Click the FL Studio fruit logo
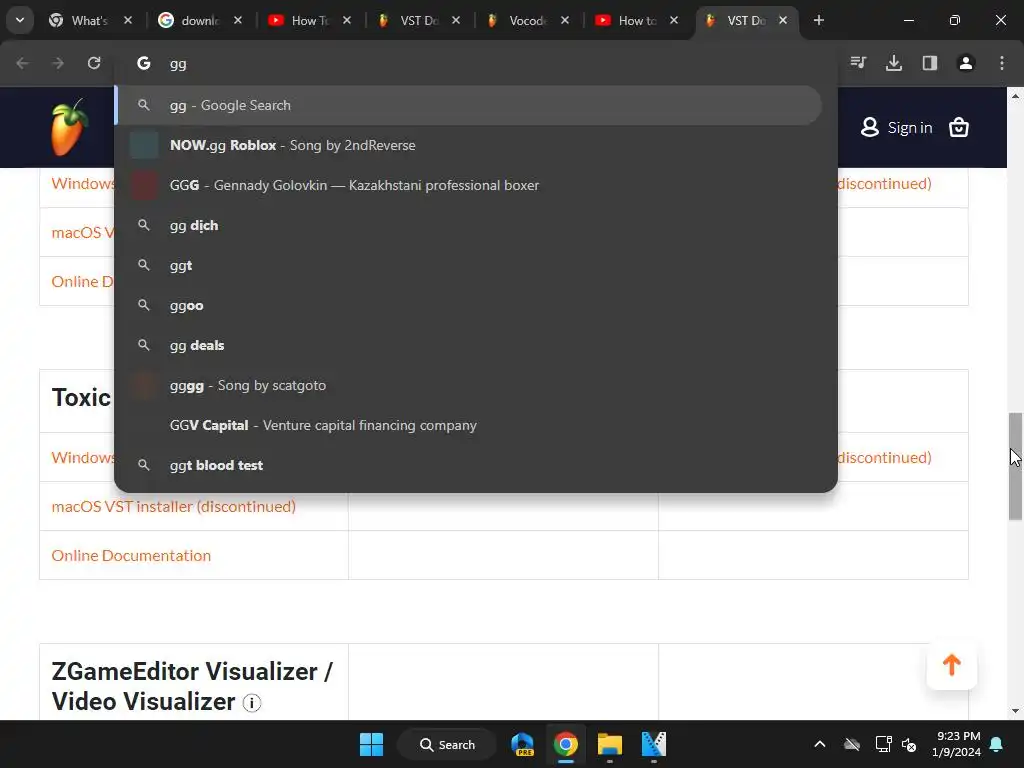The image size is (1024, 768). [69, 127]
